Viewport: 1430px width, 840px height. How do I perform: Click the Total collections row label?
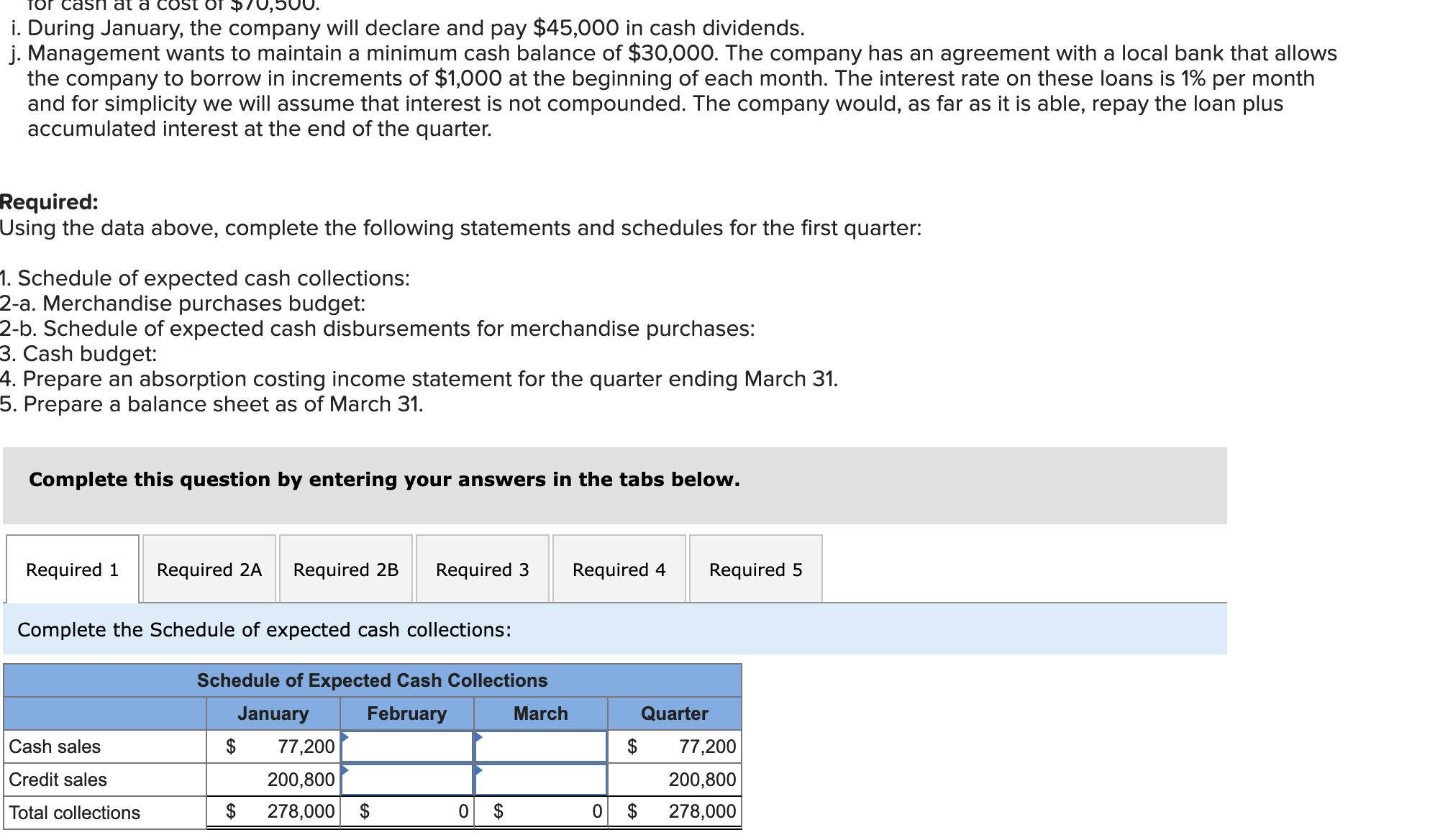[75, 813]
